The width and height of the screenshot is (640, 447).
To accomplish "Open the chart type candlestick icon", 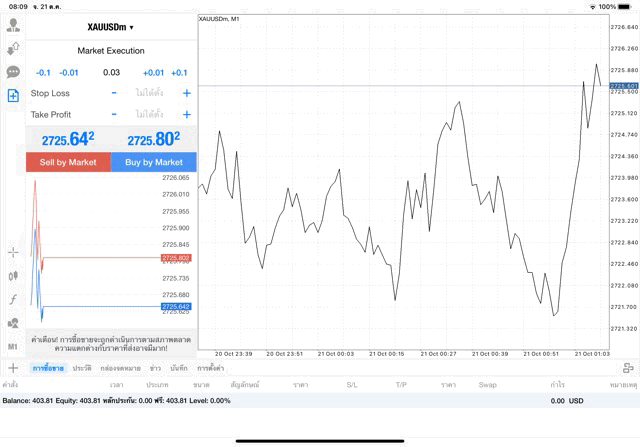I will click(13, 275).
